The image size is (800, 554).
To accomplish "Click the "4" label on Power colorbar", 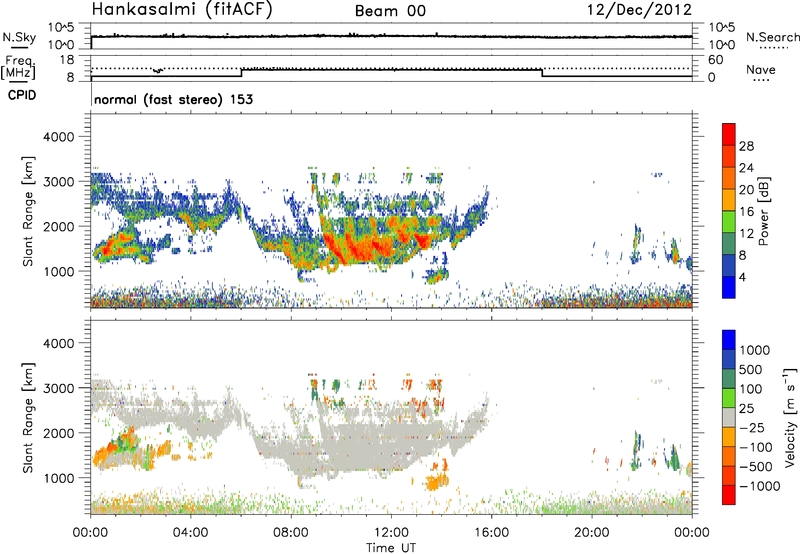I will [743, 277].
